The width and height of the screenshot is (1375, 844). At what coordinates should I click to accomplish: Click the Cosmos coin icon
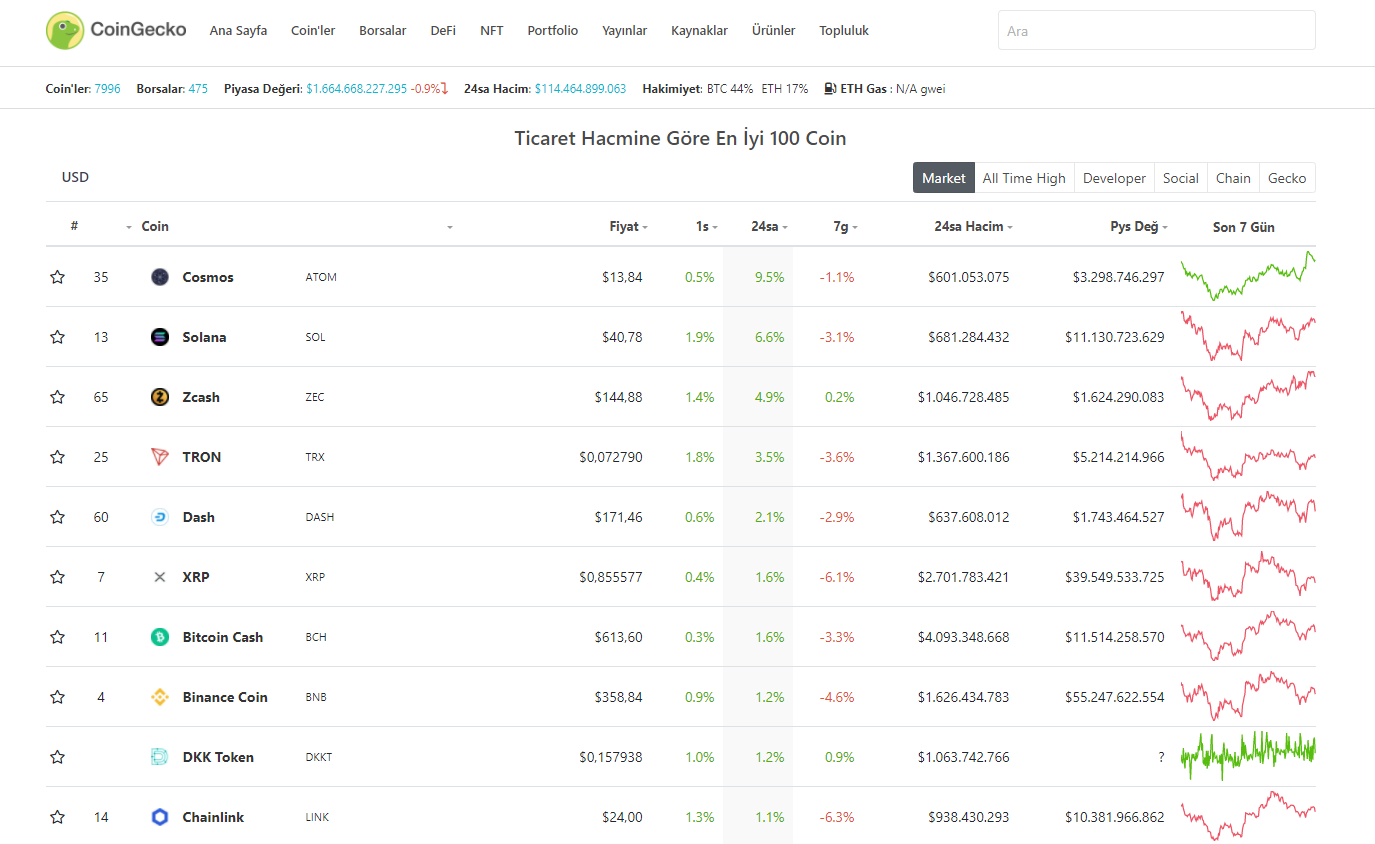pos(160,277)
